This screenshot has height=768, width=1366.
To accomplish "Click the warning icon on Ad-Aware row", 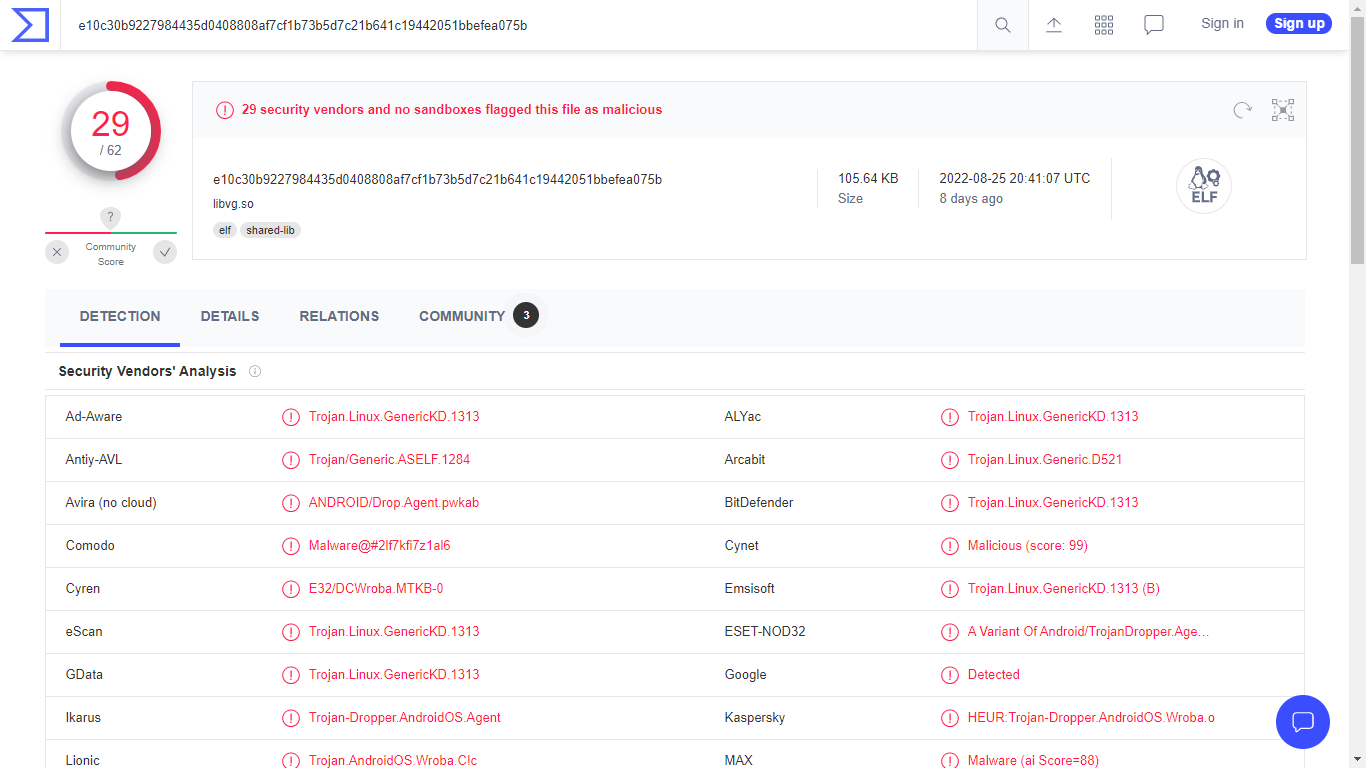I will point(291,417).
